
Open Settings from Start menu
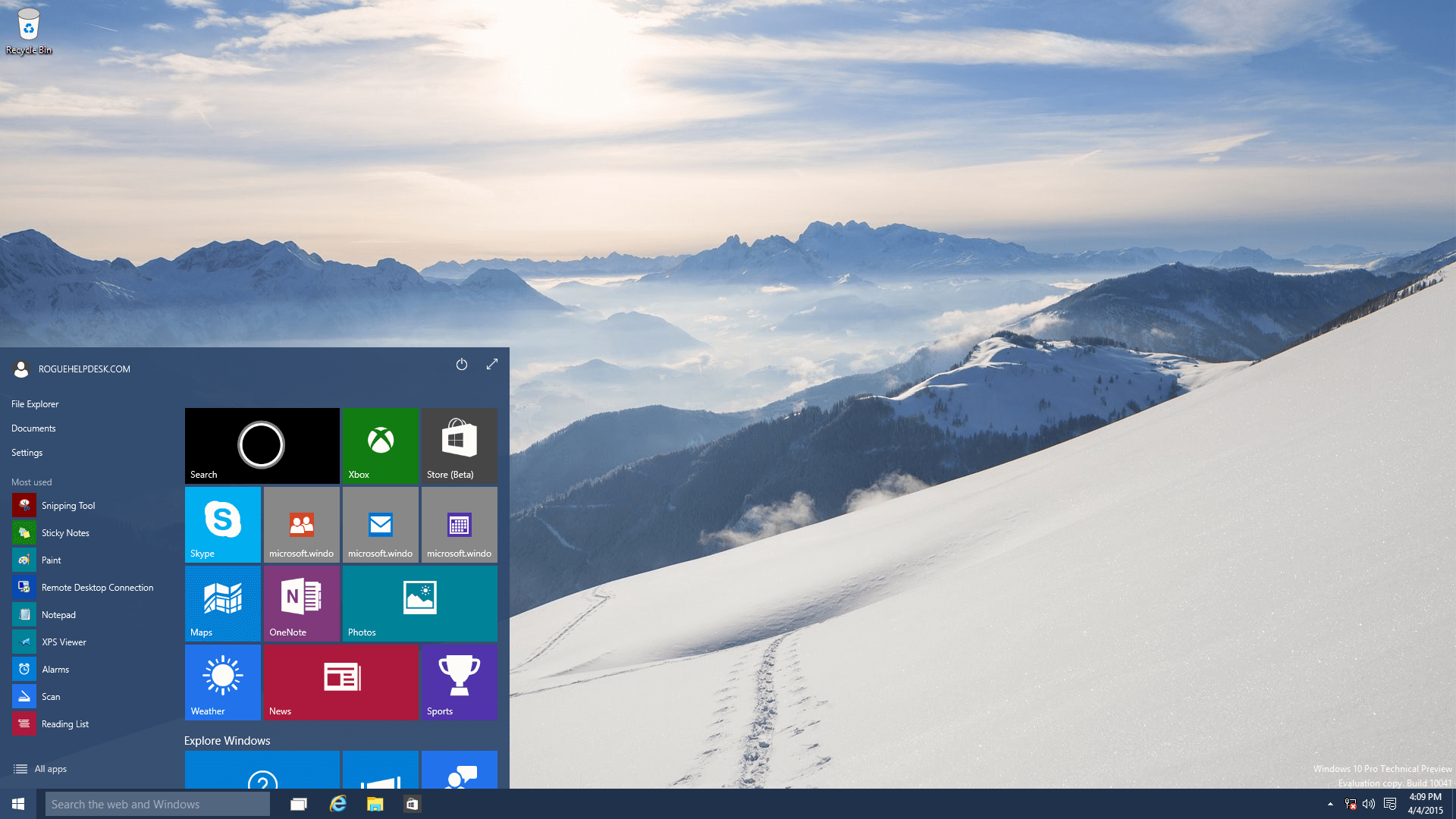point(27,453)
